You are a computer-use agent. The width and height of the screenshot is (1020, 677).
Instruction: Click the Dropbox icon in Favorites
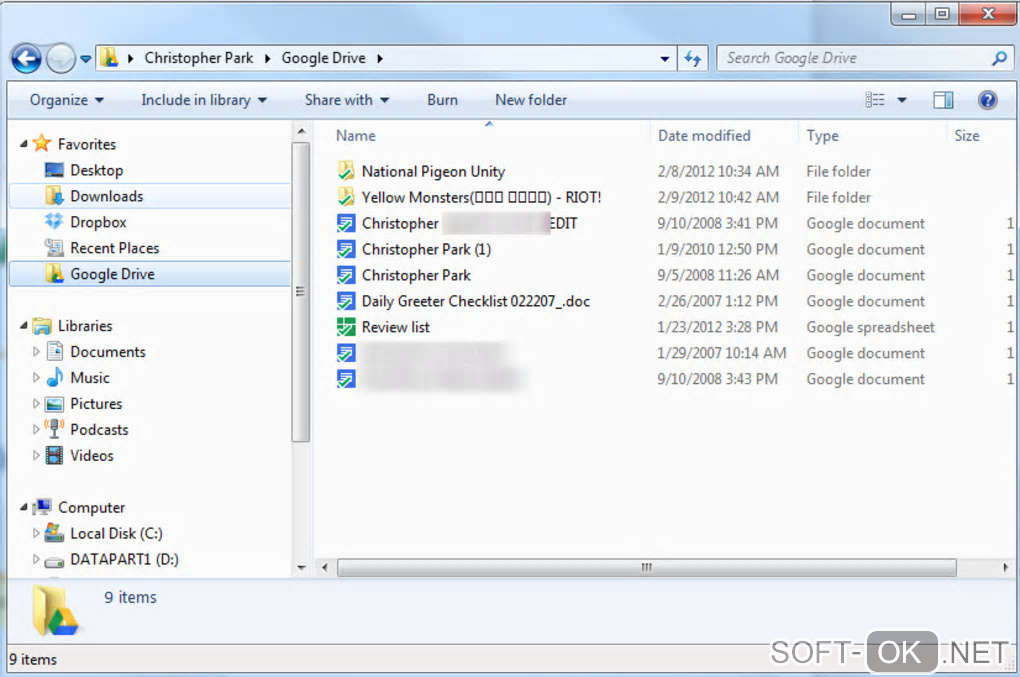tap(54, 222)
